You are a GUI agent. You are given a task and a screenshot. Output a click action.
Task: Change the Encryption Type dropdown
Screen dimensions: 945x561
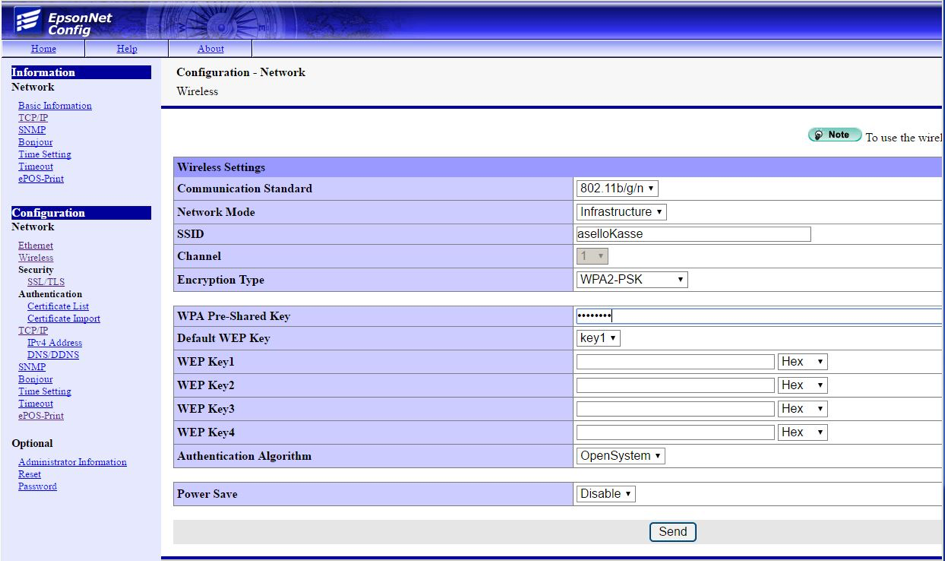[x=632, y=280]
